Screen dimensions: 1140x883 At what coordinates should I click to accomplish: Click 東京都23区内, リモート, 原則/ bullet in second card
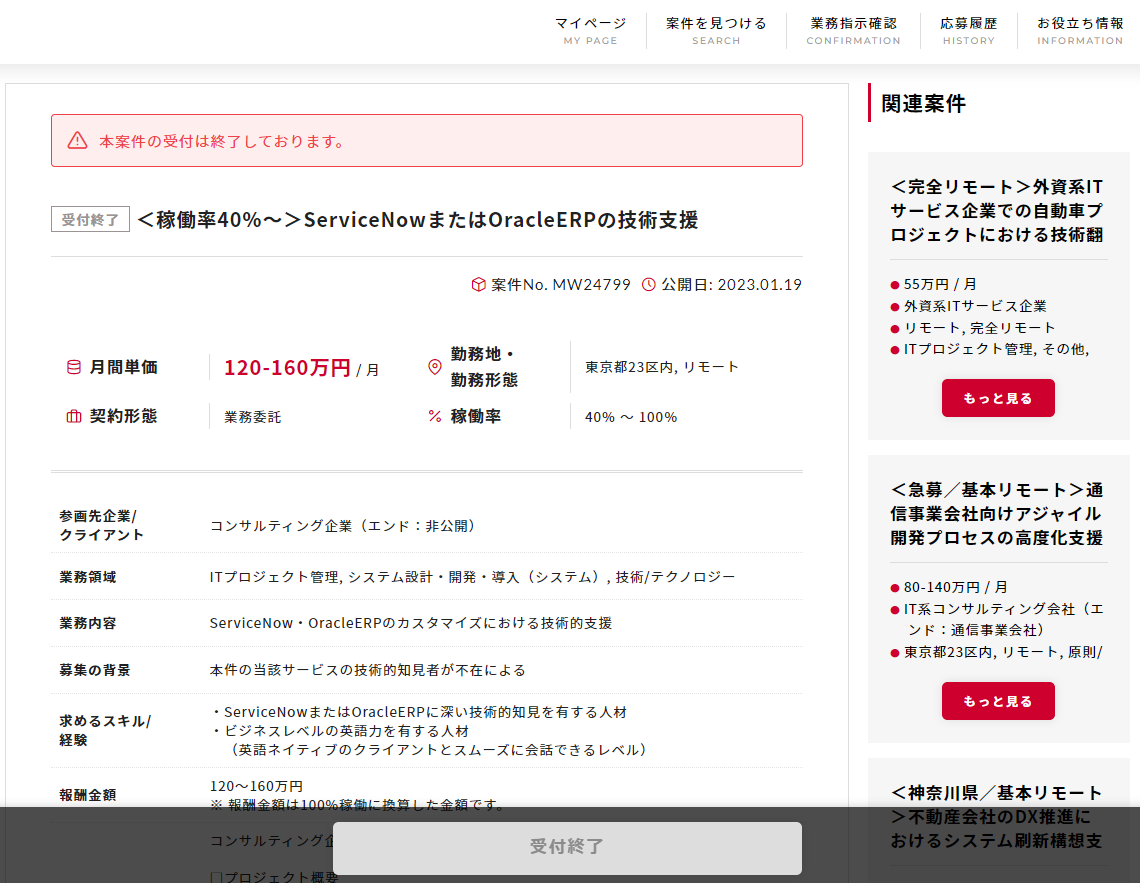click(x=1003, y=653)
